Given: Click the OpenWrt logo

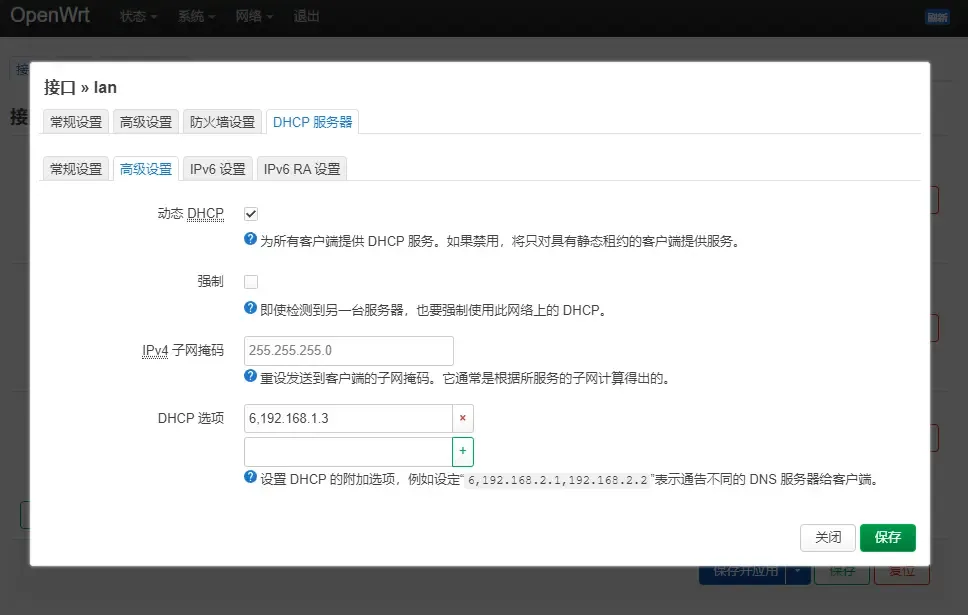Looking at the screenshot, I should tap(50, 16).
